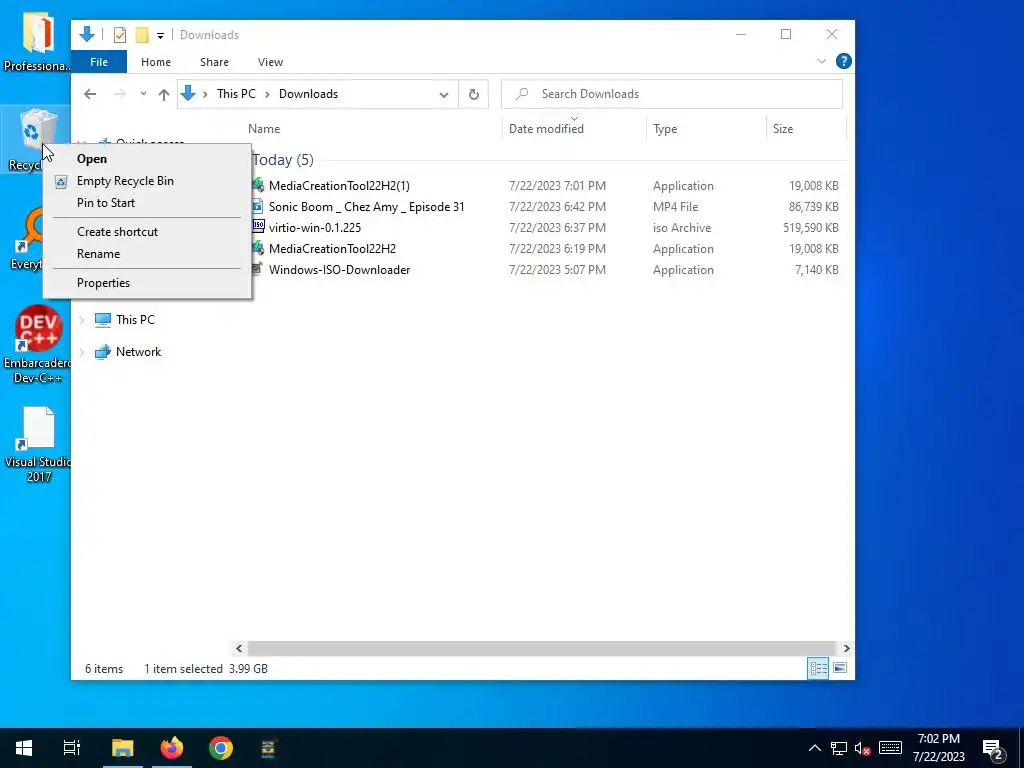Open Task View on the taskbar

(x=72, y=748)
